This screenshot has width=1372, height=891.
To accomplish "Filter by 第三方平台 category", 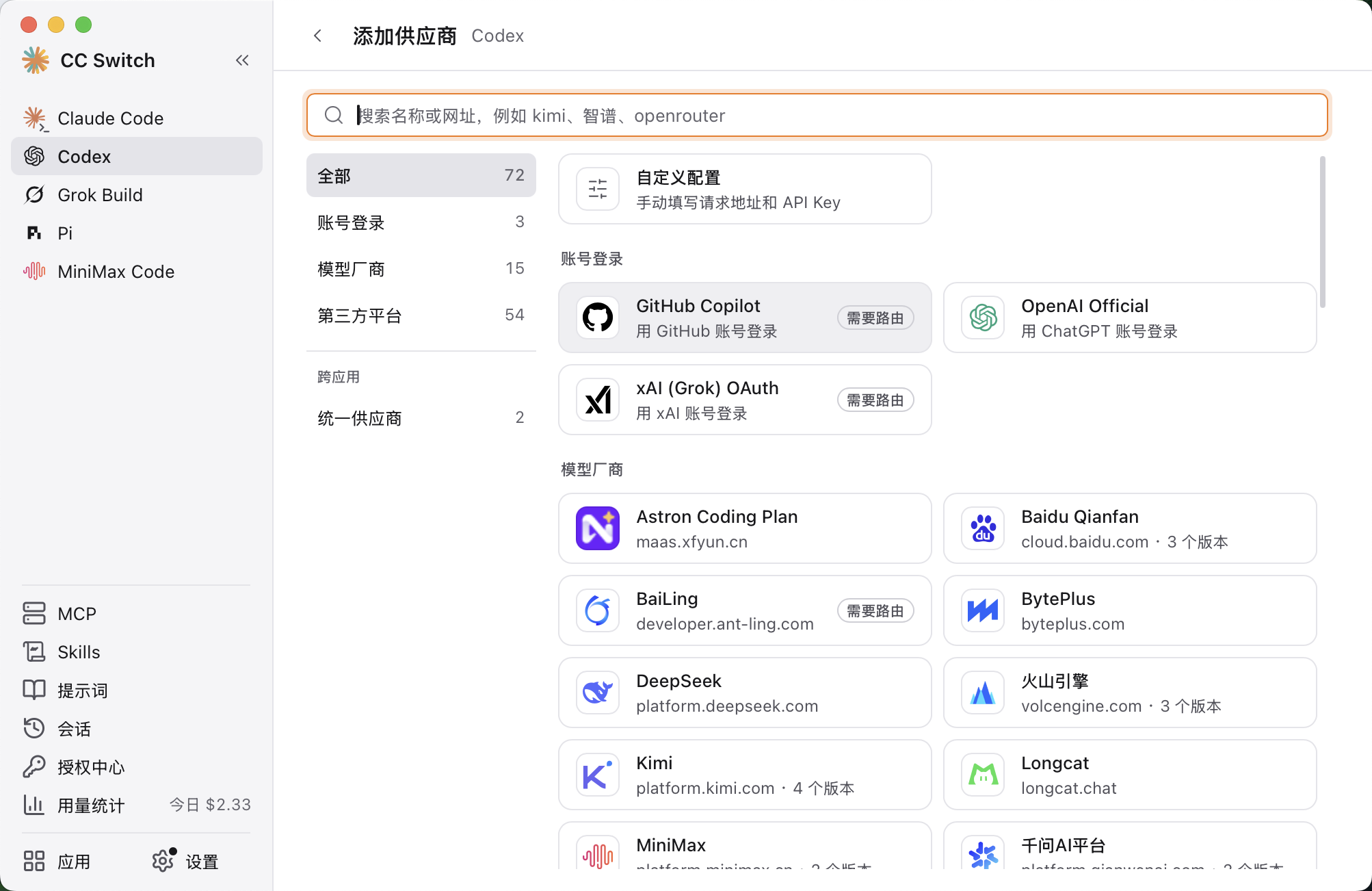I will [x=421, y=315].
